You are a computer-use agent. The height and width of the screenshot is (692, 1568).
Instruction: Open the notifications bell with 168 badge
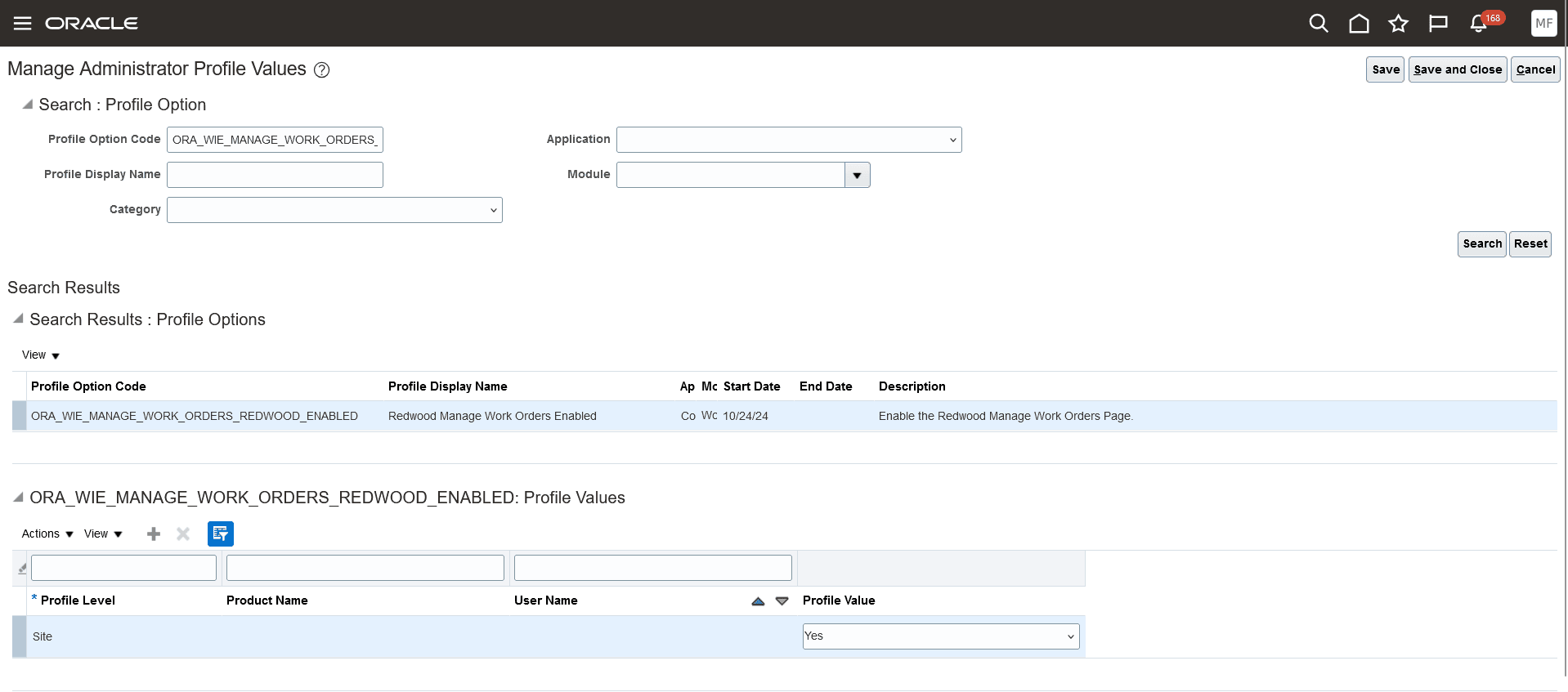click(1479, 23)
